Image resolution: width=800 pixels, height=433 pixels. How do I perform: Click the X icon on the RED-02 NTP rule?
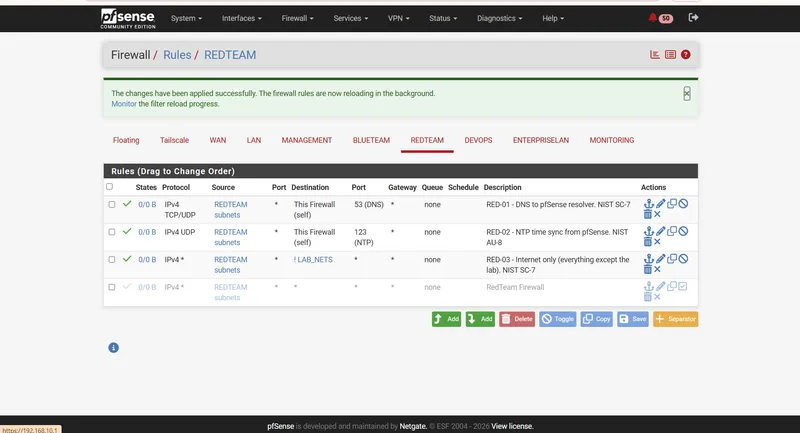(x=657, y=242)
